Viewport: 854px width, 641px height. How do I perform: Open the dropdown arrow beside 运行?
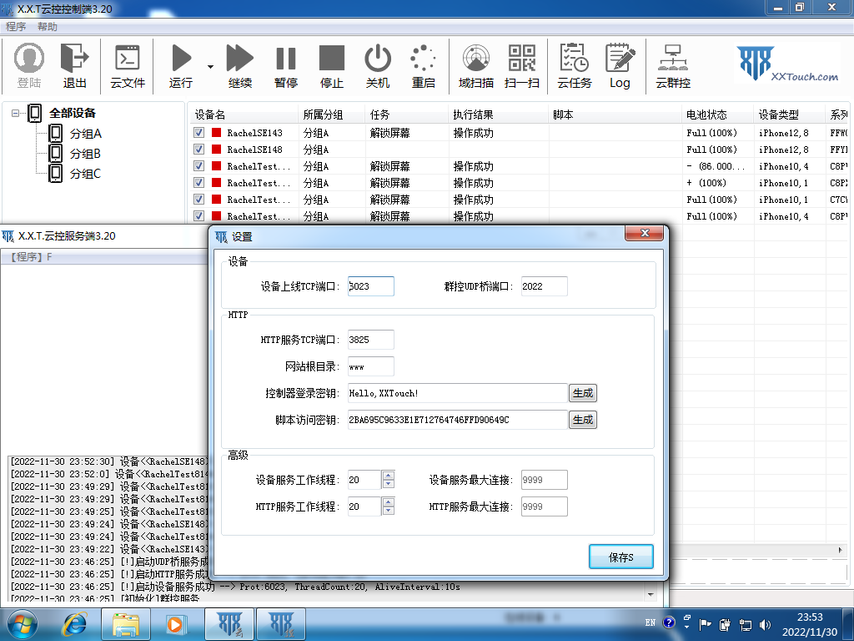(x=210, y=67)
